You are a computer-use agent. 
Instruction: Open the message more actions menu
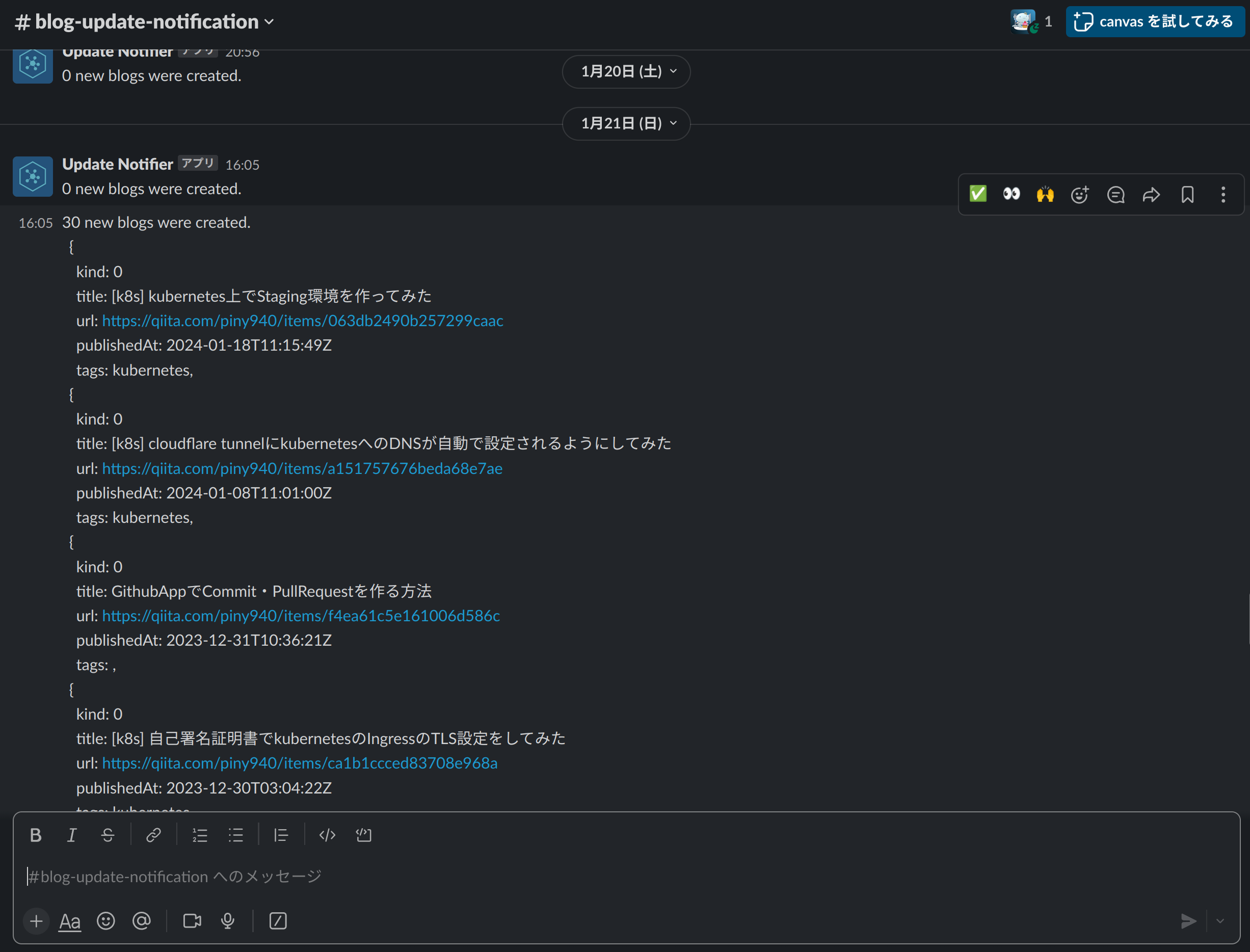point(1224,194)
